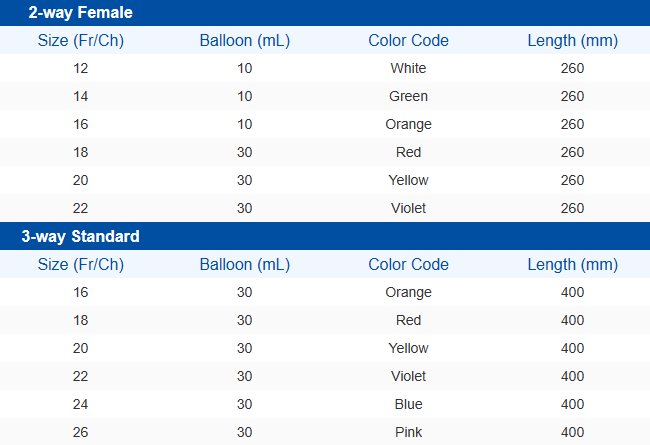Select size 12 cell in 2-way Female
The width and height of the screenshot is (650, 445).
pyautogui.click(x=81, y=69)
